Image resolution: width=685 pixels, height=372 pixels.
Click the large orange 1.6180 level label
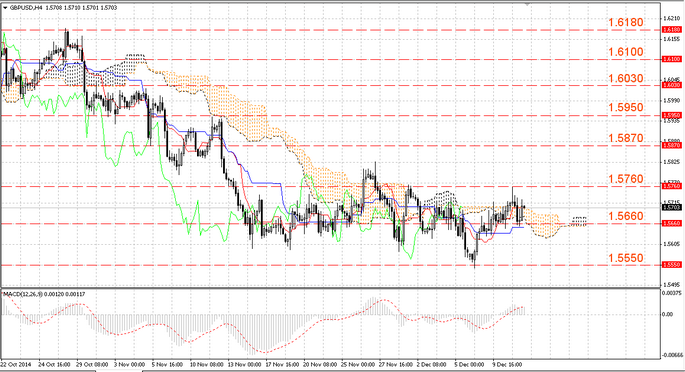coord(626,22)
